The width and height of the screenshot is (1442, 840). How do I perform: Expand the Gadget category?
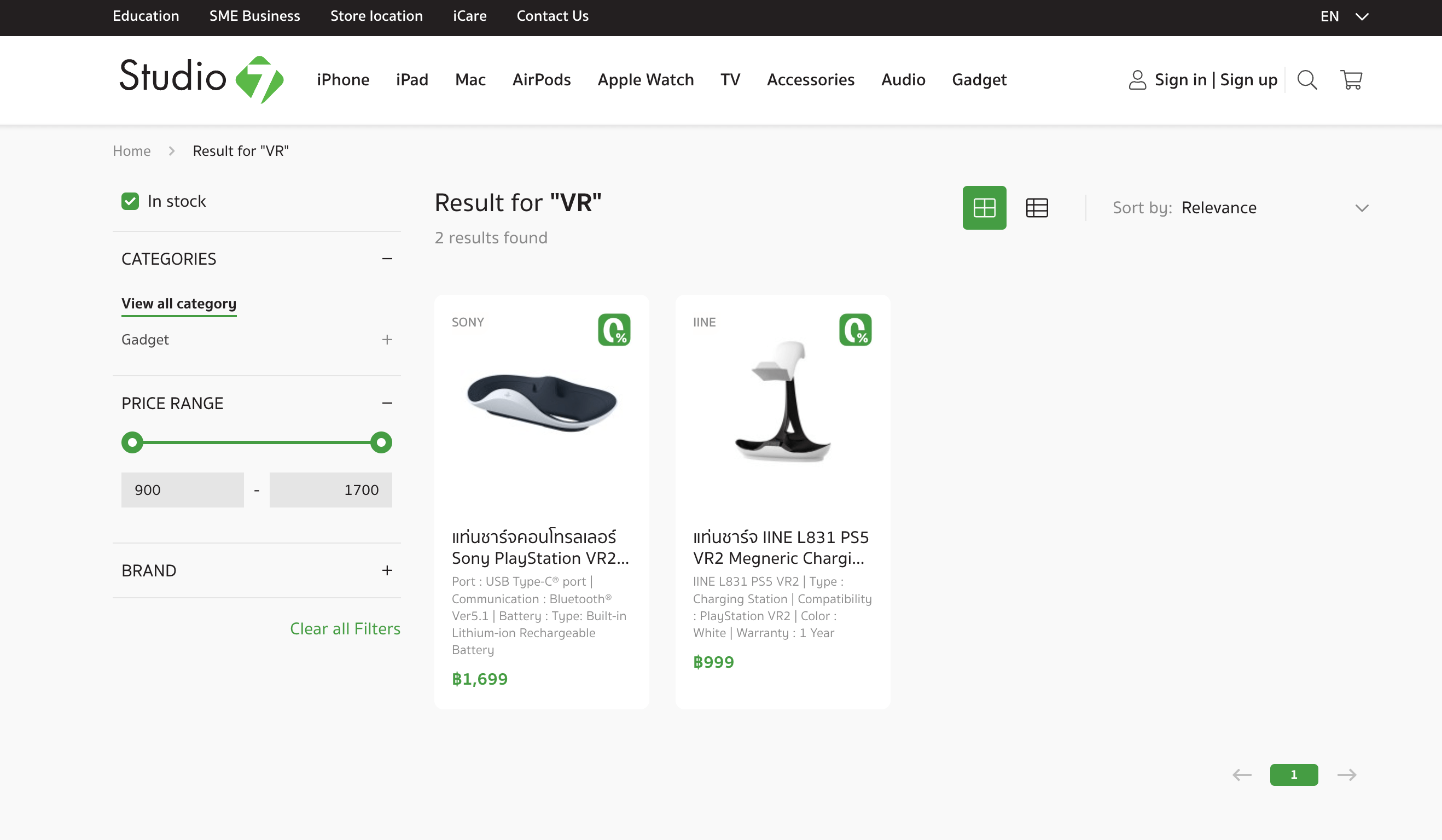click(387, 340)
